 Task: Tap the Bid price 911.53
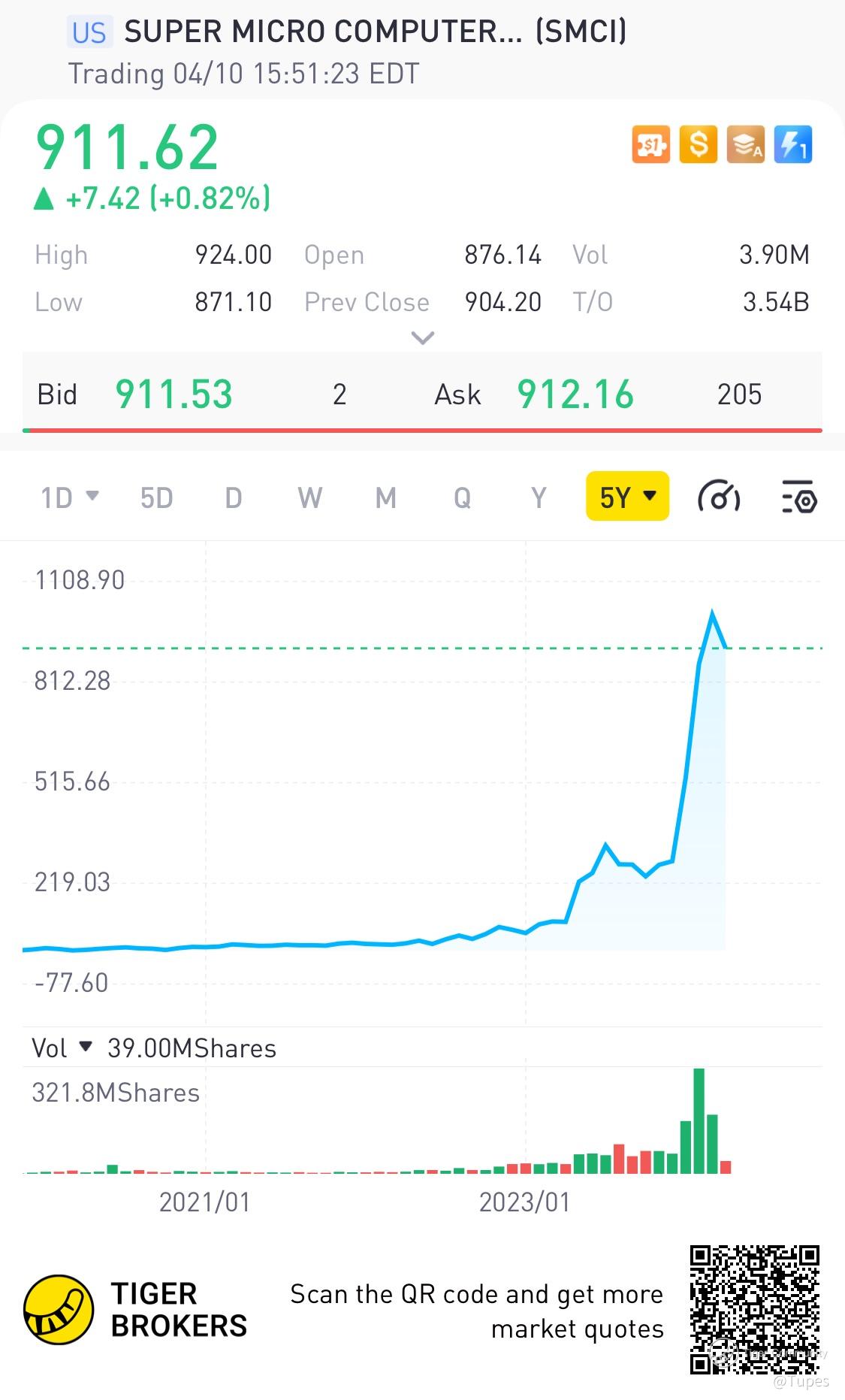click(174, 394)
